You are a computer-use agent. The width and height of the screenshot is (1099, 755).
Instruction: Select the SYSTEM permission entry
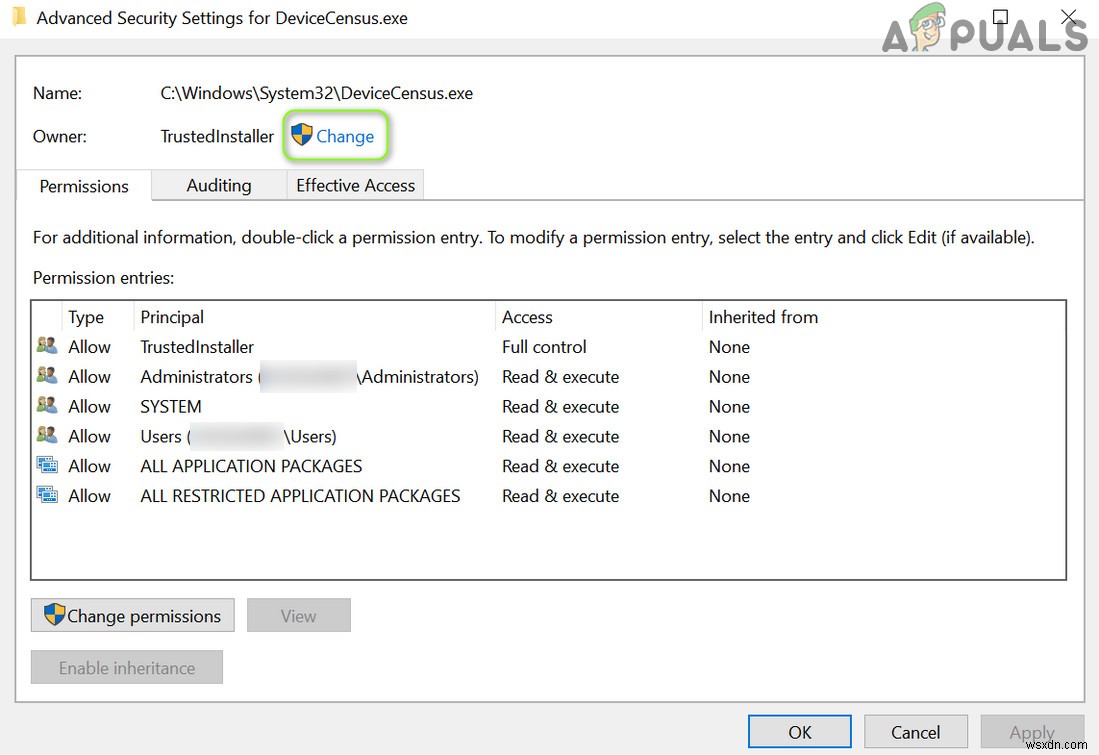click(x=549, y=407)
